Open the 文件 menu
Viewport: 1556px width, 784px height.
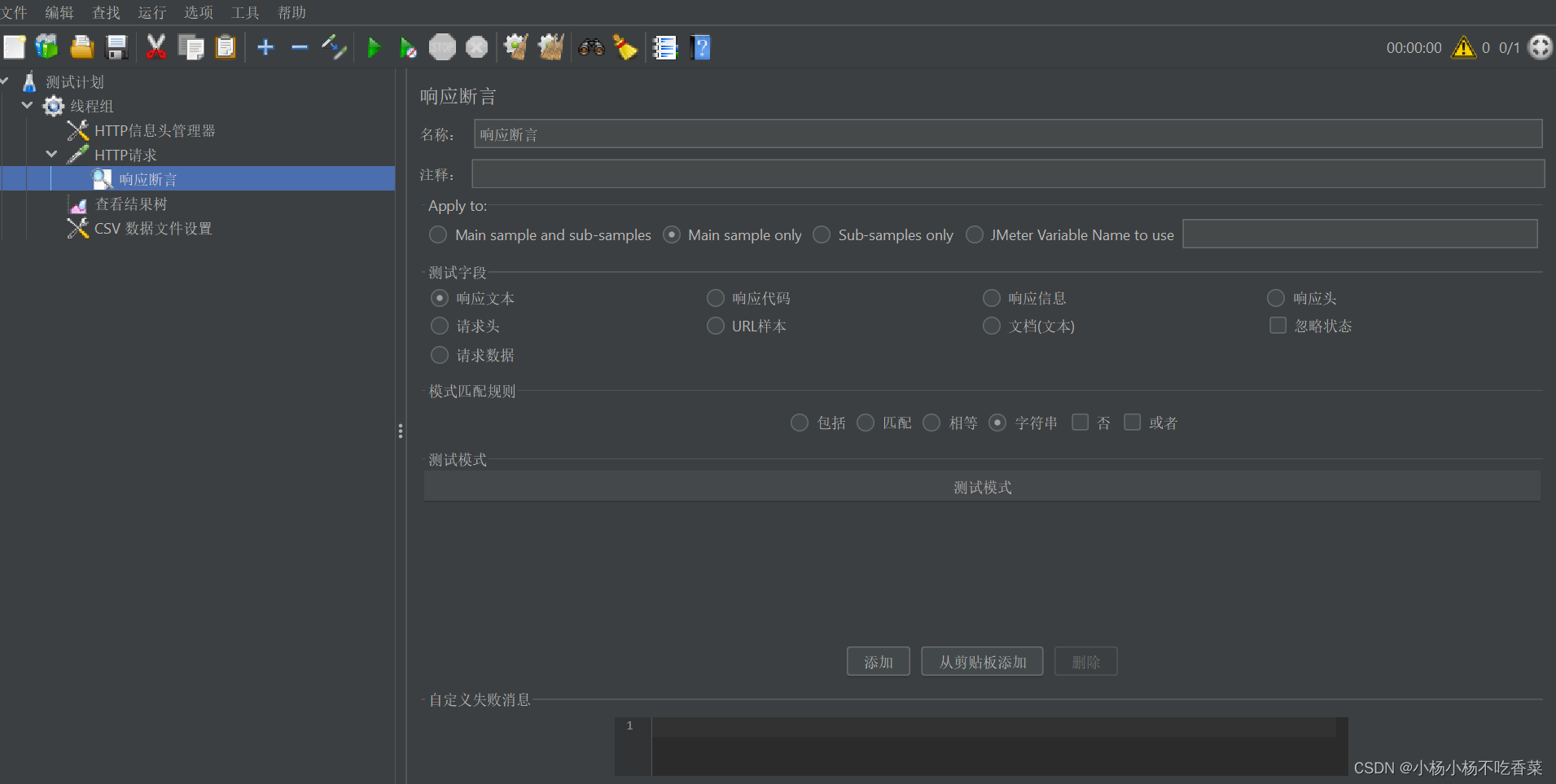point(13,12)
